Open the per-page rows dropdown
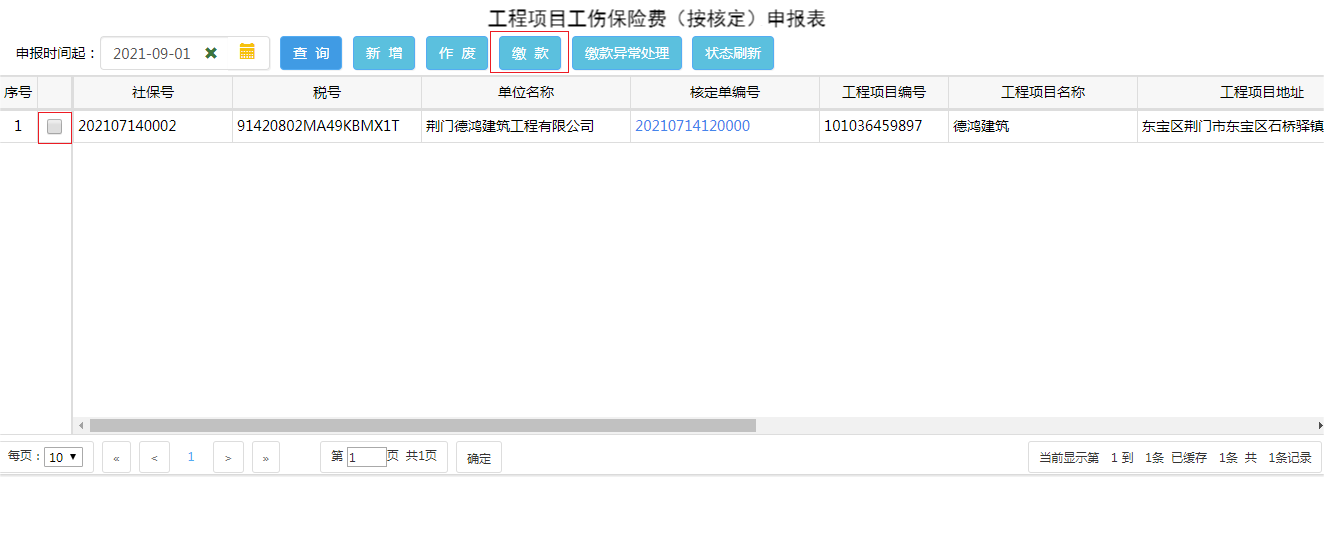This screenshot has width=1324, height=540. (x=64, y=457)
